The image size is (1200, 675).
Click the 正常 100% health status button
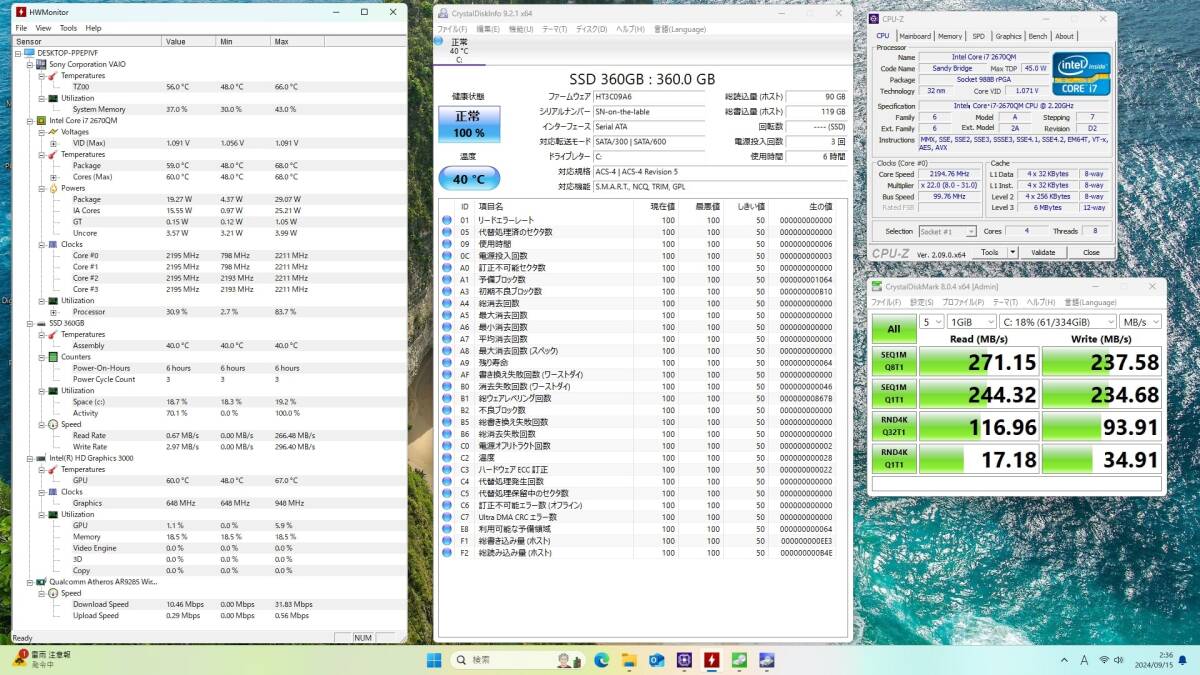pos(469,124)
